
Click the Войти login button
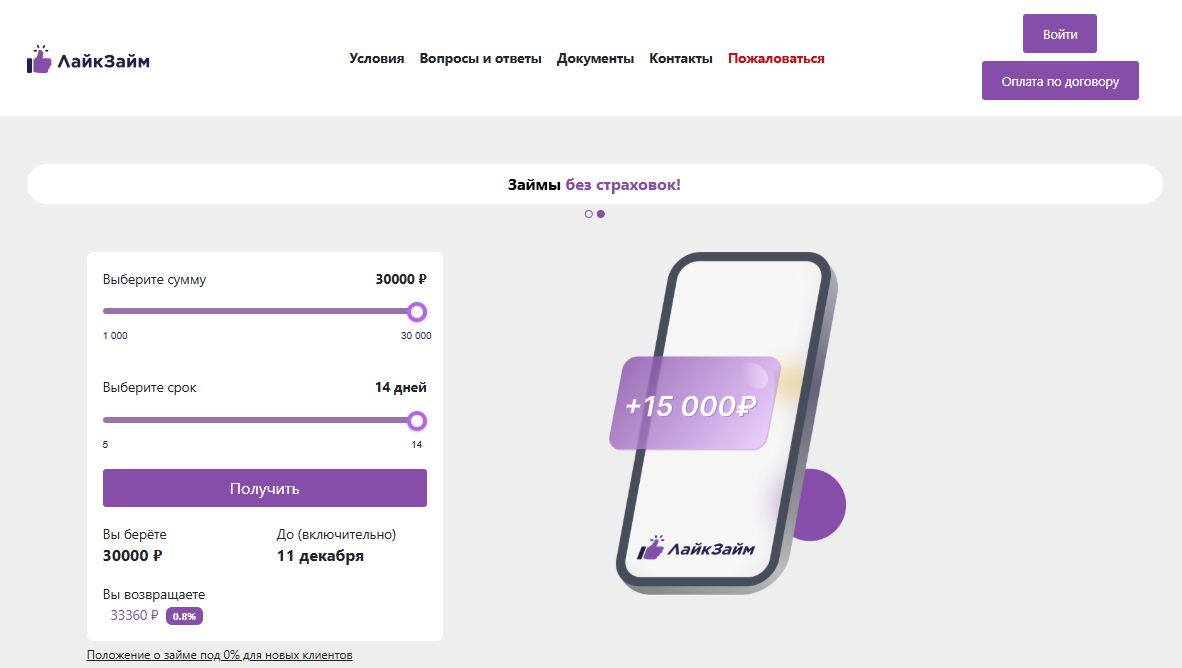pos(1059,34)
